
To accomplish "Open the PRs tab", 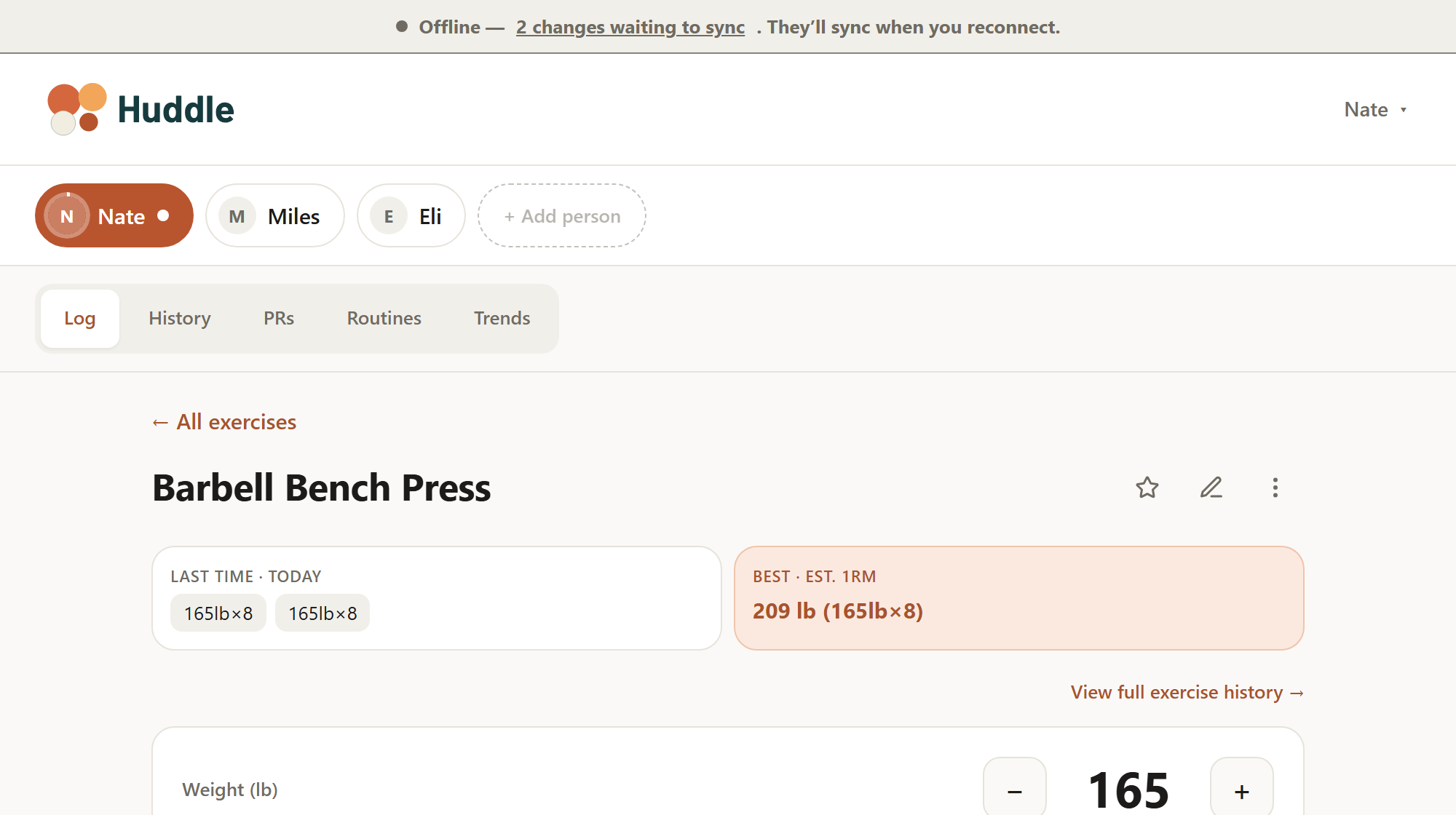I will pyautogui.click(x=279, y=318).
